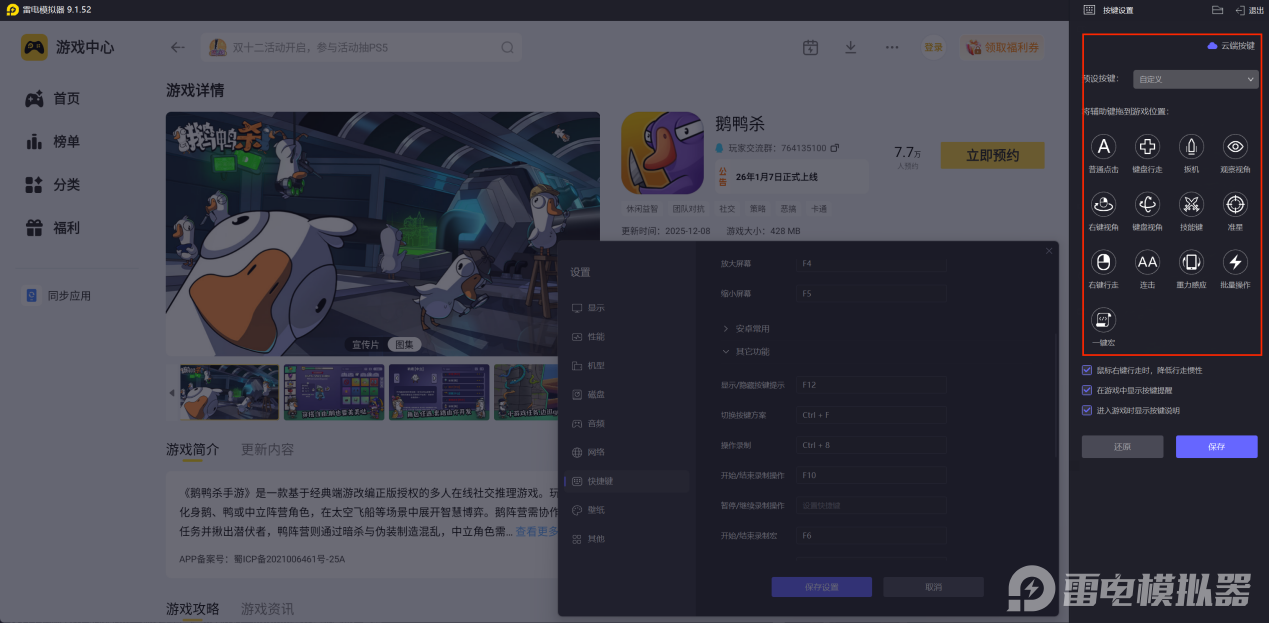This screenshot has width=1269, height=623.
Task: Open 显示 settings tab
Action: click(627, 308)
